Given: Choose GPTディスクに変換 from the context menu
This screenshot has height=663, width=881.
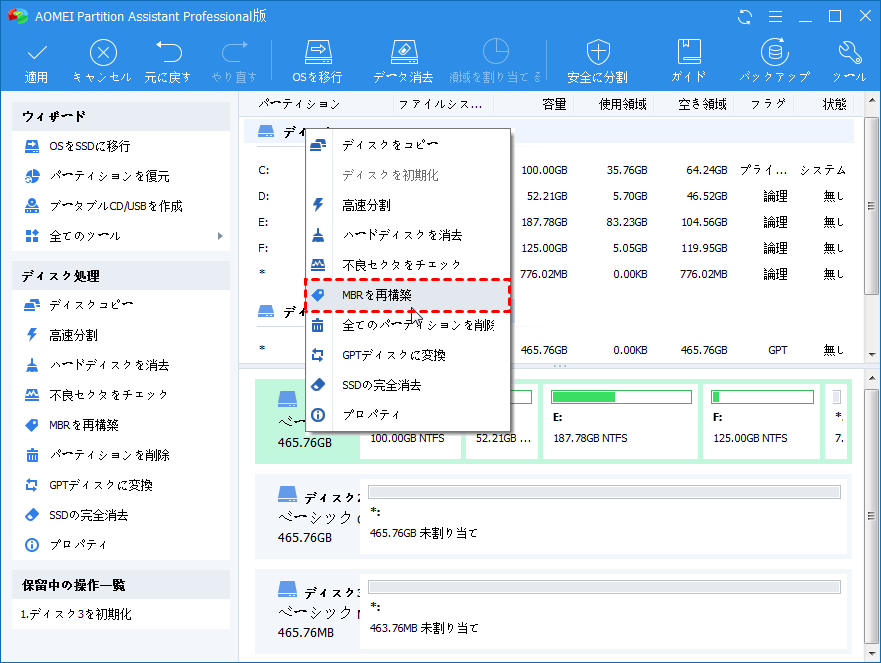Looking at the screenshot, I should [408, 355].
